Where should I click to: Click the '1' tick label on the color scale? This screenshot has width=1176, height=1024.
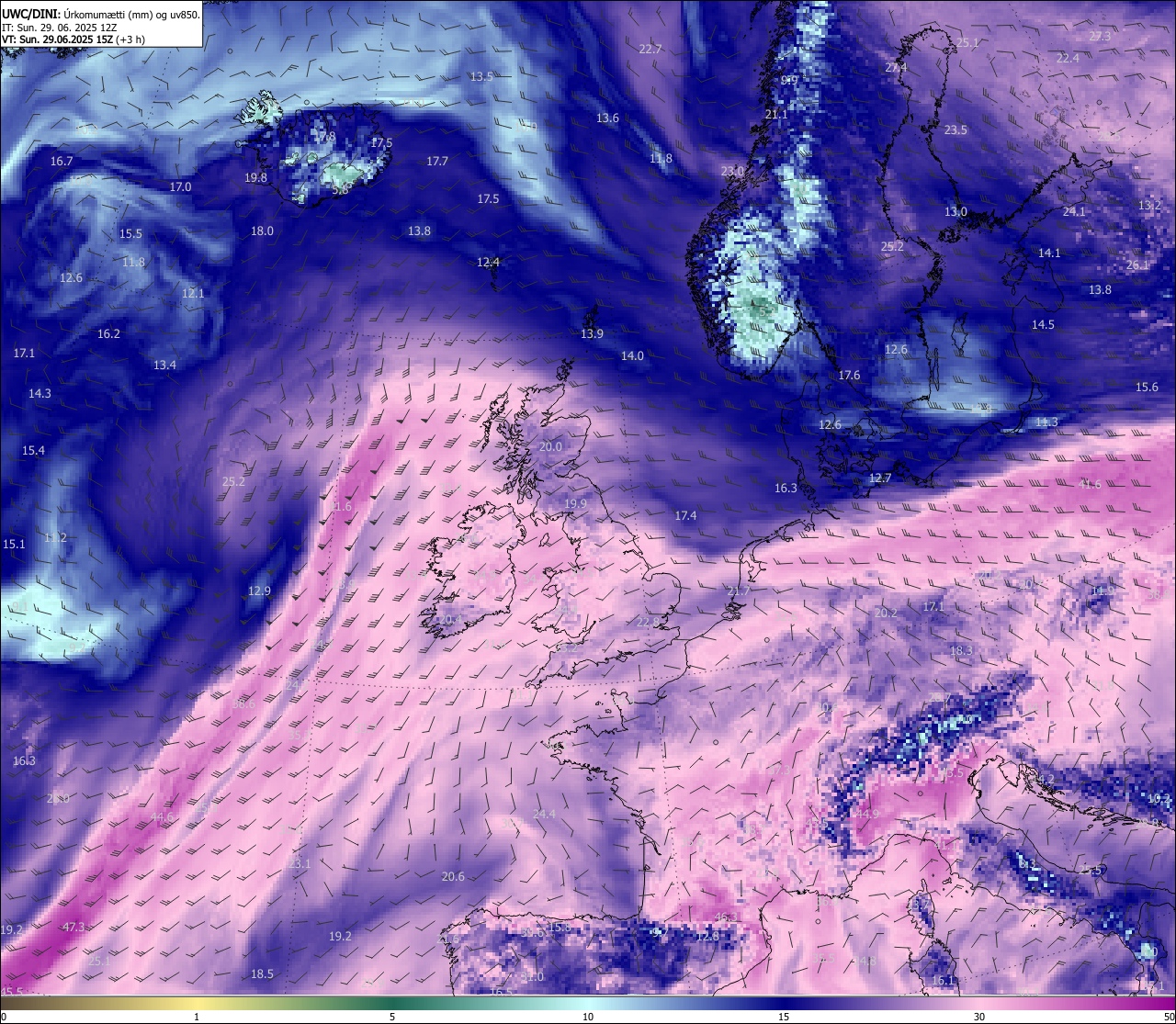click(x=197, y=1017)
